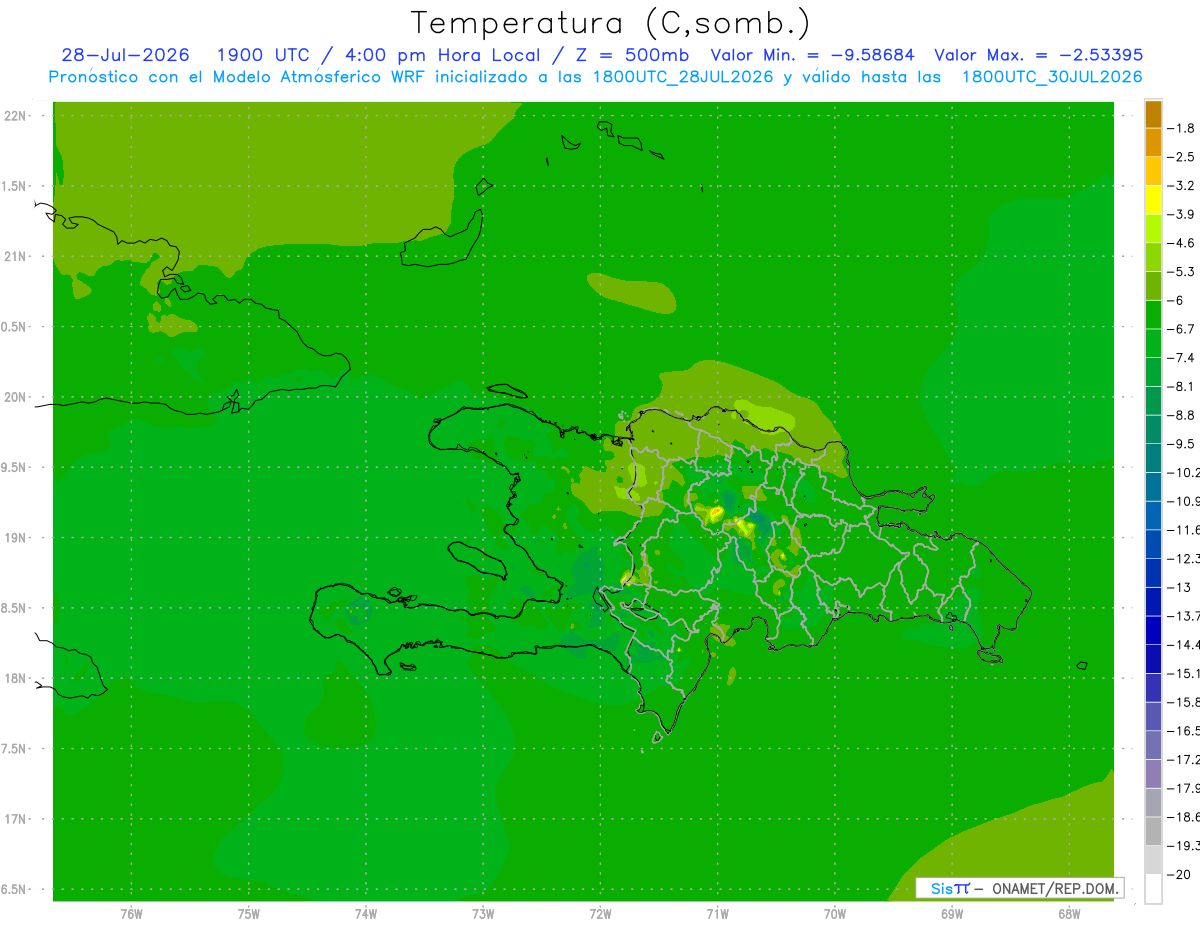The height and width of the screenshot is (927, 1200).
Task: Click the purple swatch between -16.5 and -17.2
Action: coord(1153,745)
